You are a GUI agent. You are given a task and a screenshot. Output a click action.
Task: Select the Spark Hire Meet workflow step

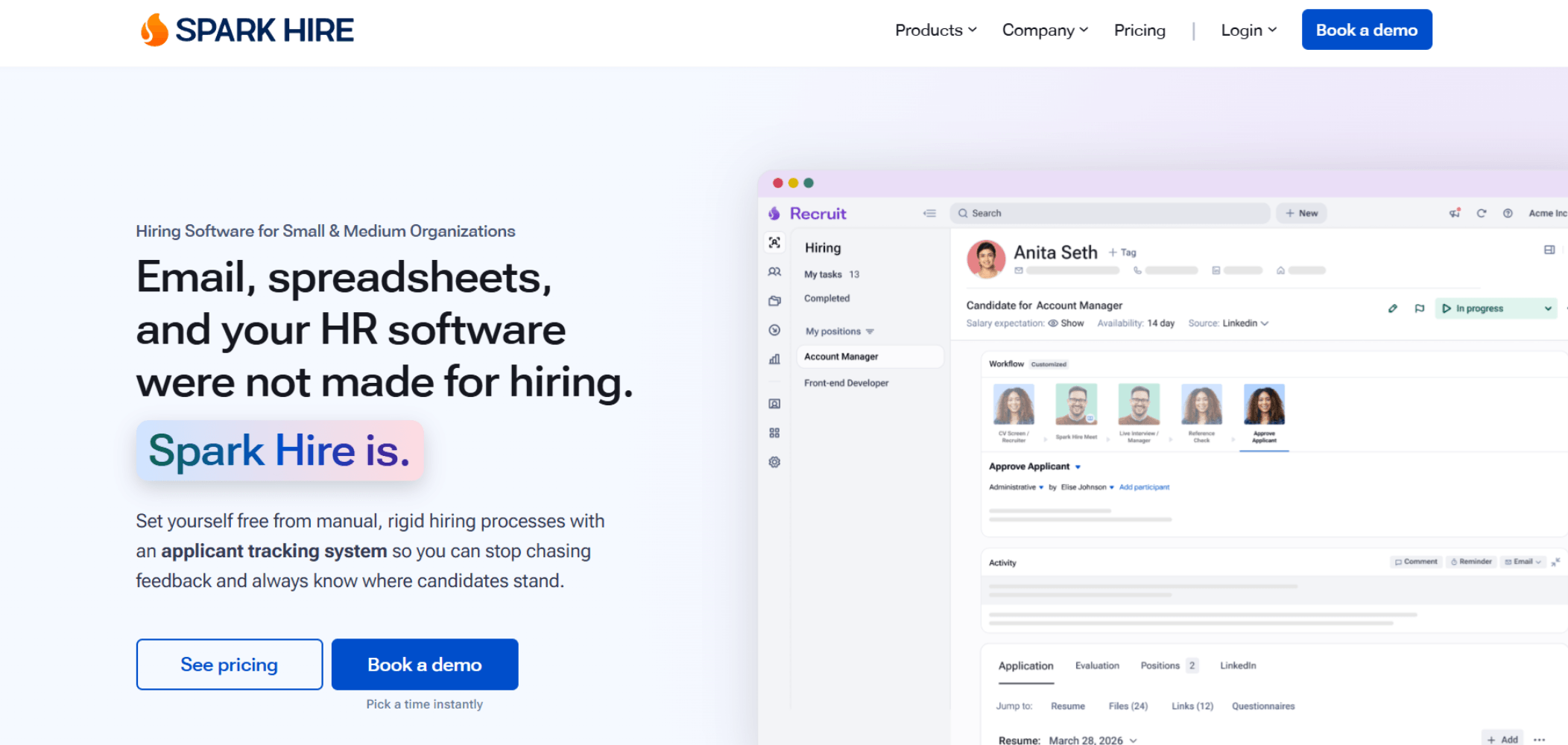[x=1076, y=413]
